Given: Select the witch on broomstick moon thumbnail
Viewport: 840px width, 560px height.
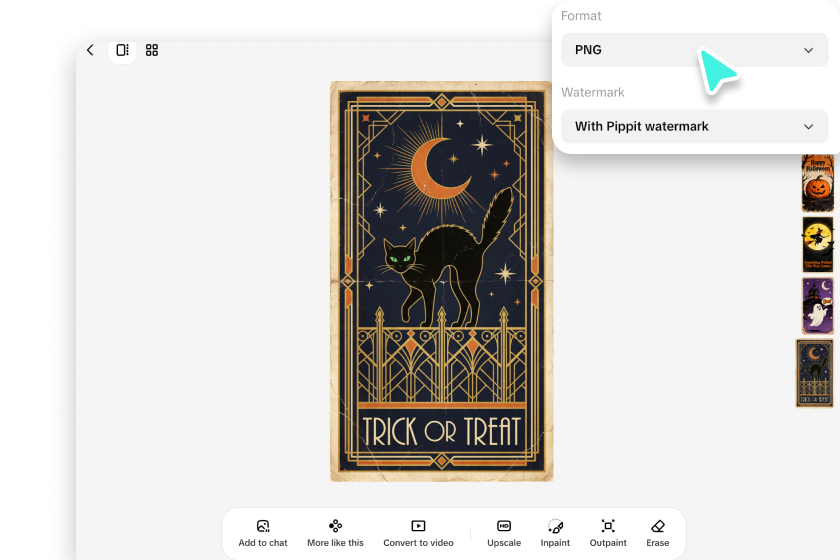Looking at the screenshot, I should pyautogui.click(x=817, y=244).
